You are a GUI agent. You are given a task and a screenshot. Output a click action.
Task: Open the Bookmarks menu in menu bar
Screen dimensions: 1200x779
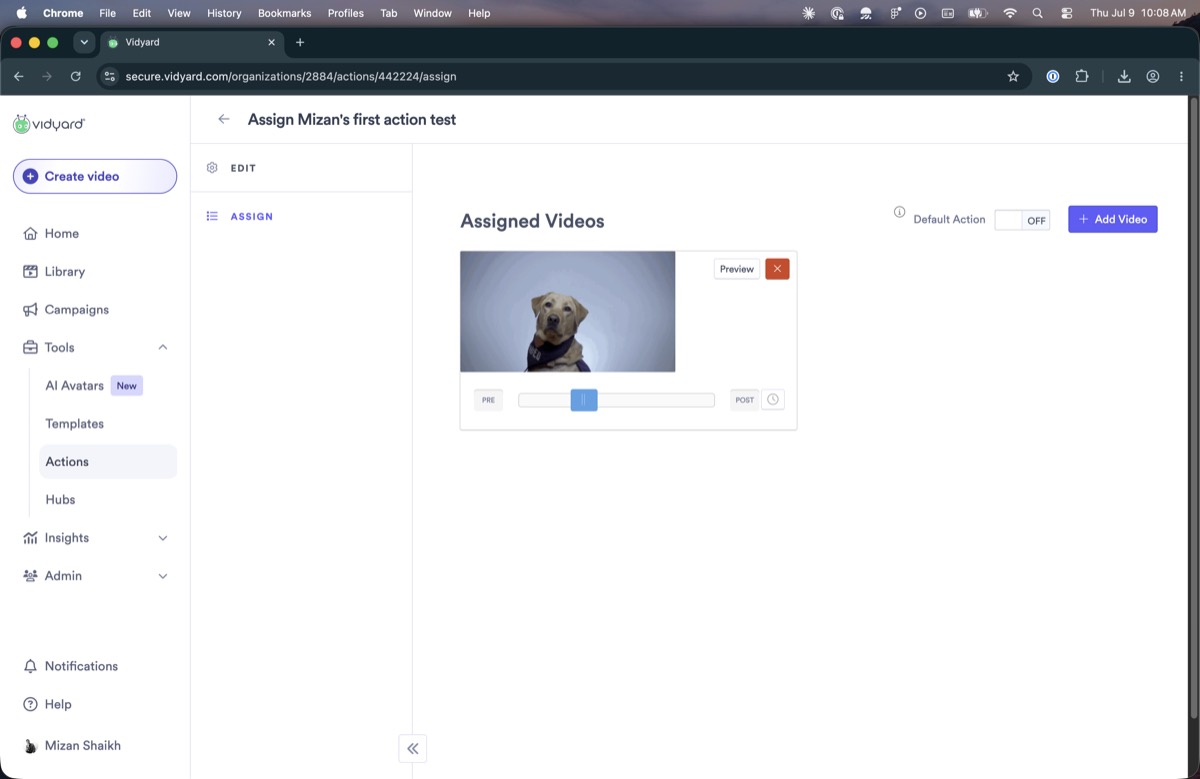tap(284, 13)
